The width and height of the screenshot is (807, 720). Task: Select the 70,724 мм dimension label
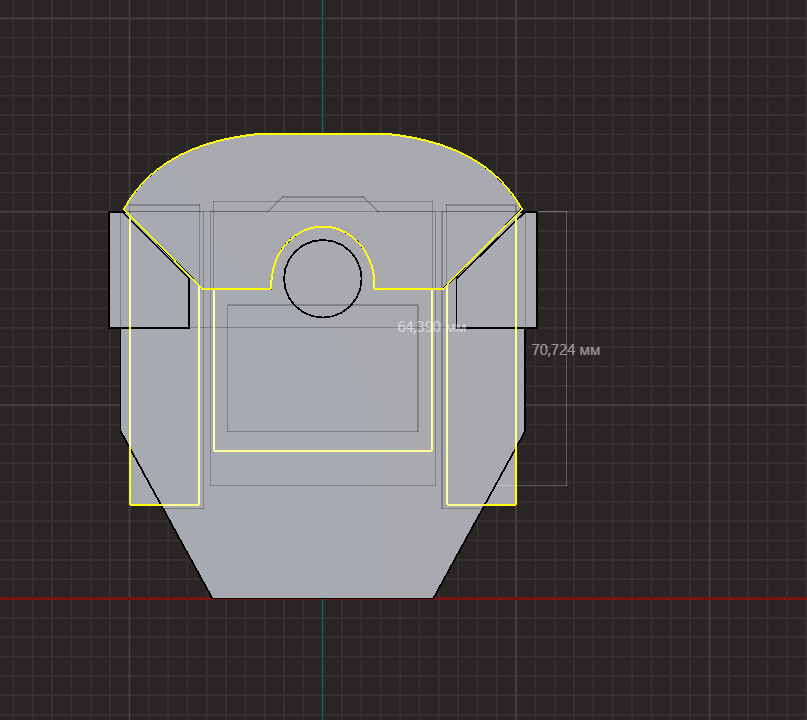(566, 351)
